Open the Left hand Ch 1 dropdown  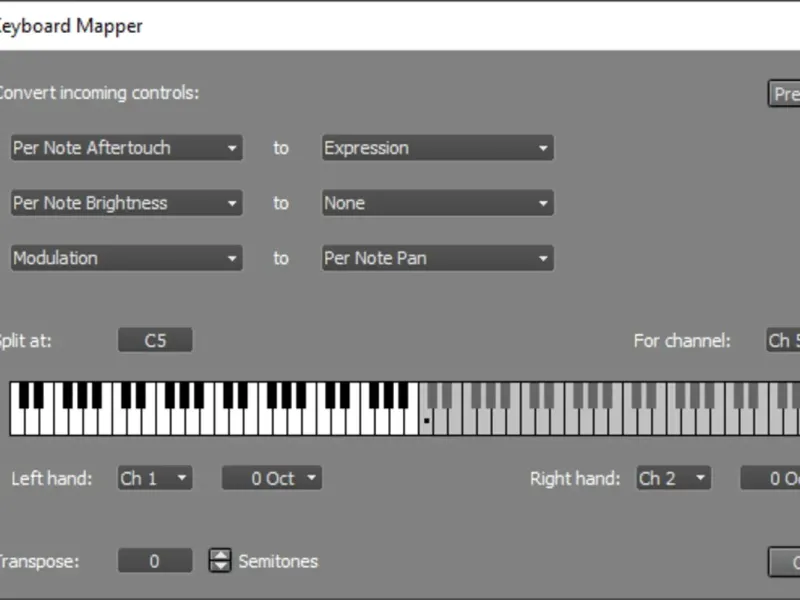point(155,478)
